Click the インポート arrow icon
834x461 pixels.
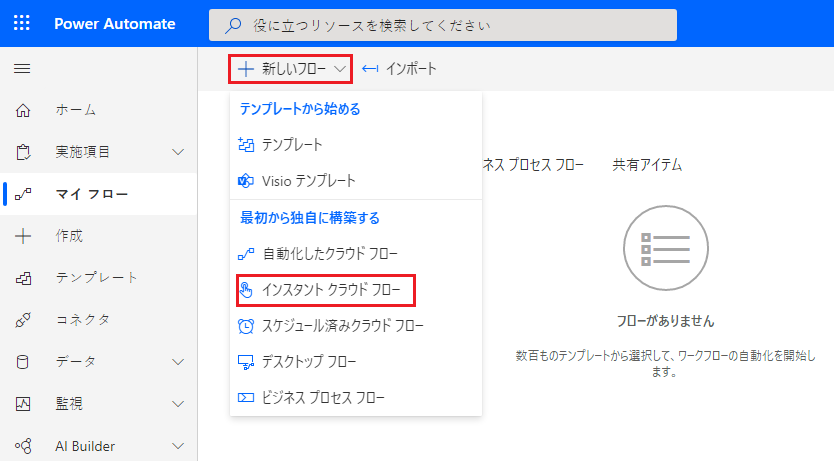point(370,69)
